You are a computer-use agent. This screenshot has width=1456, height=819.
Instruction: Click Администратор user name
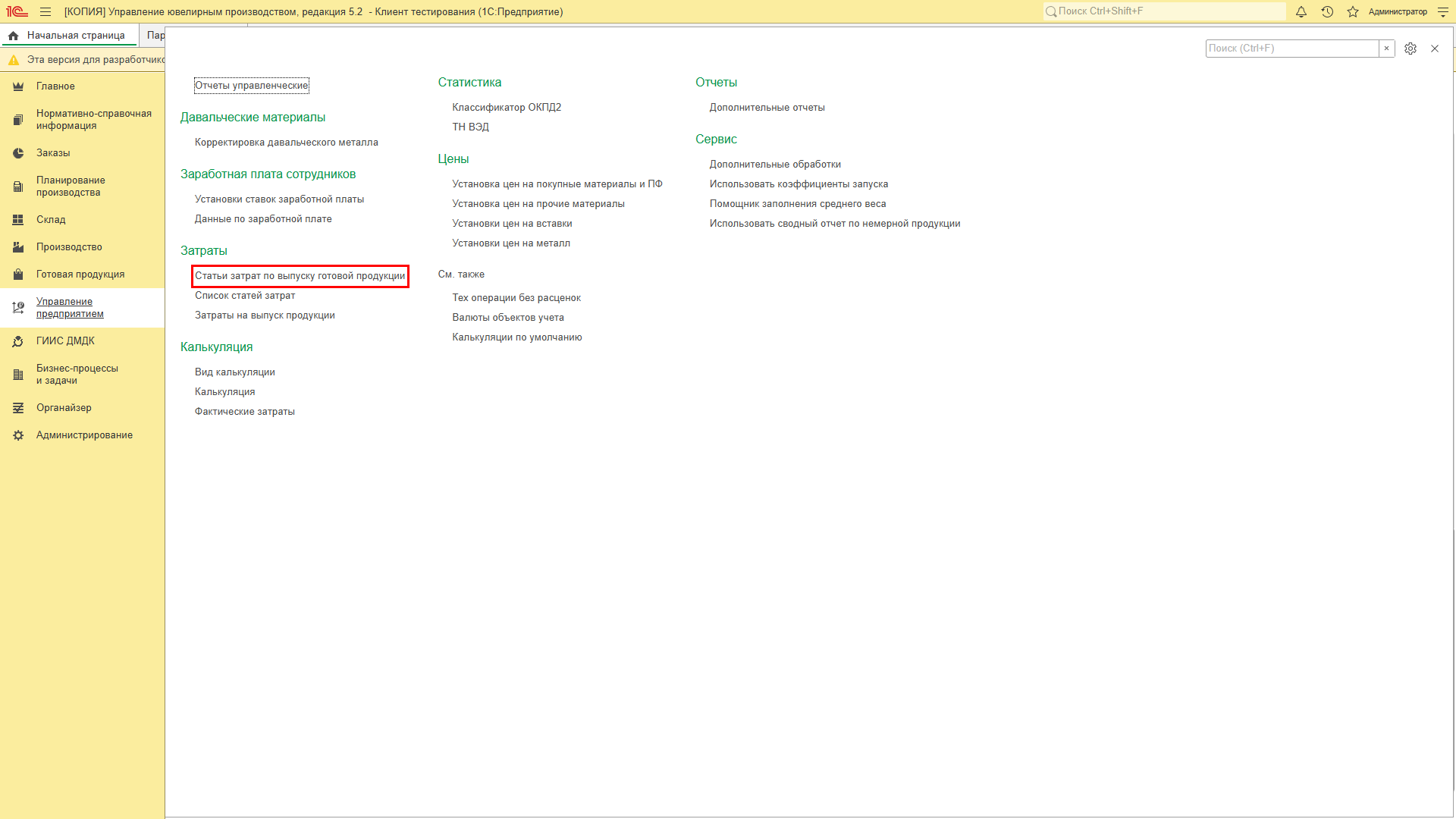tap(1398, 12)
